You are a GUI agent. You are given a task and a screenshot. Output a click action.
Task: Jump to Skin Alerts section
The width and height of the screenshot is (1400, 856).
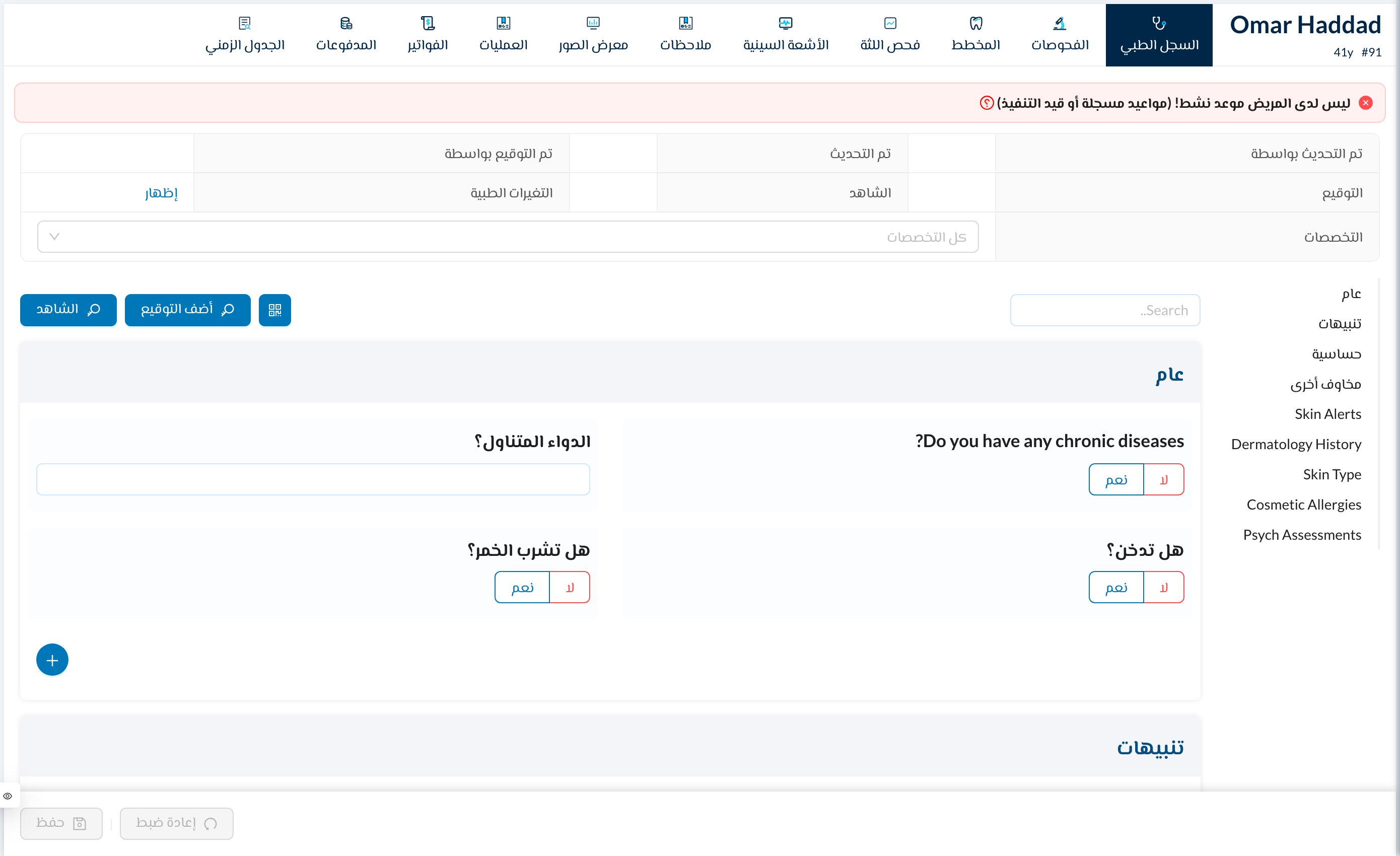click(x=1328, y=414)
